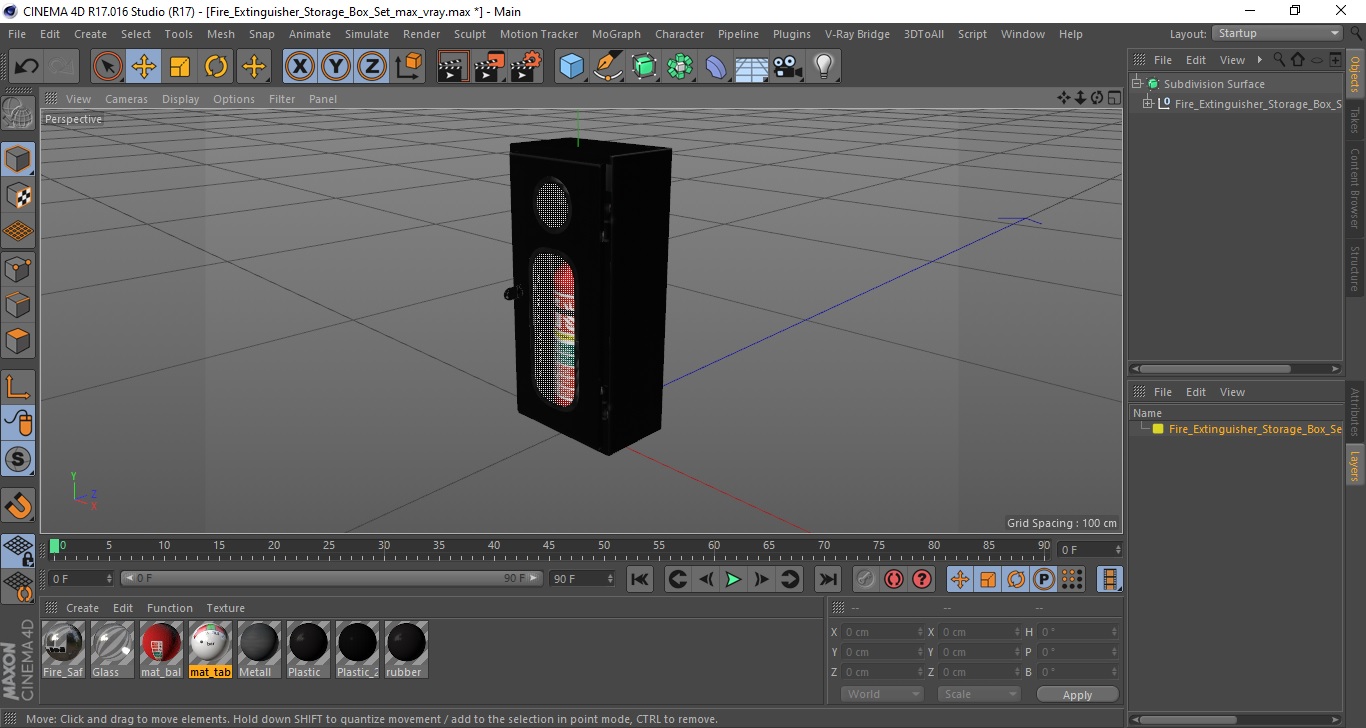Select the Scale tool
The width and height of the screenshot is (1366, 728).
(x=180, y=67)
